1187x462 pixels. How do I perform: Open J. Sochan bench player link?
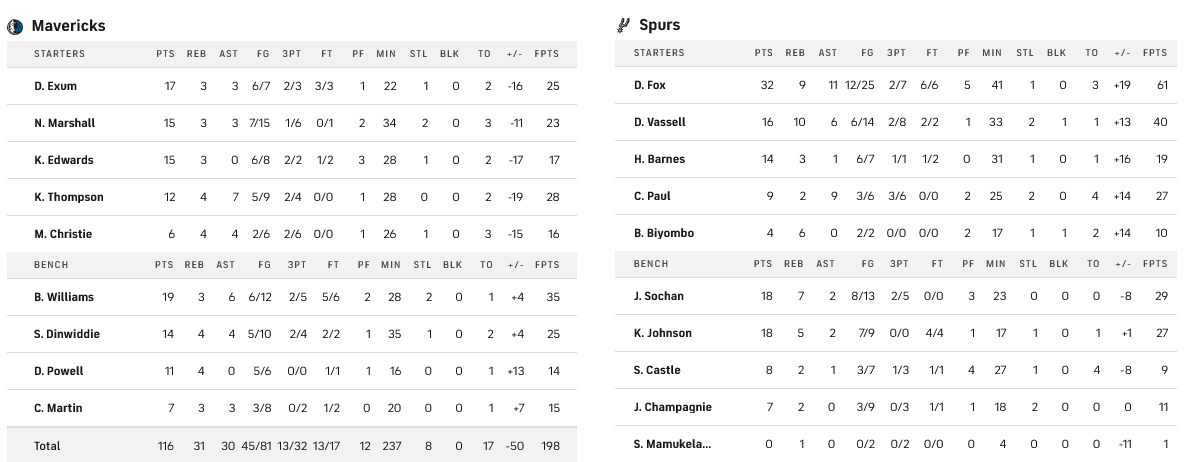click(x=657, y=296)
